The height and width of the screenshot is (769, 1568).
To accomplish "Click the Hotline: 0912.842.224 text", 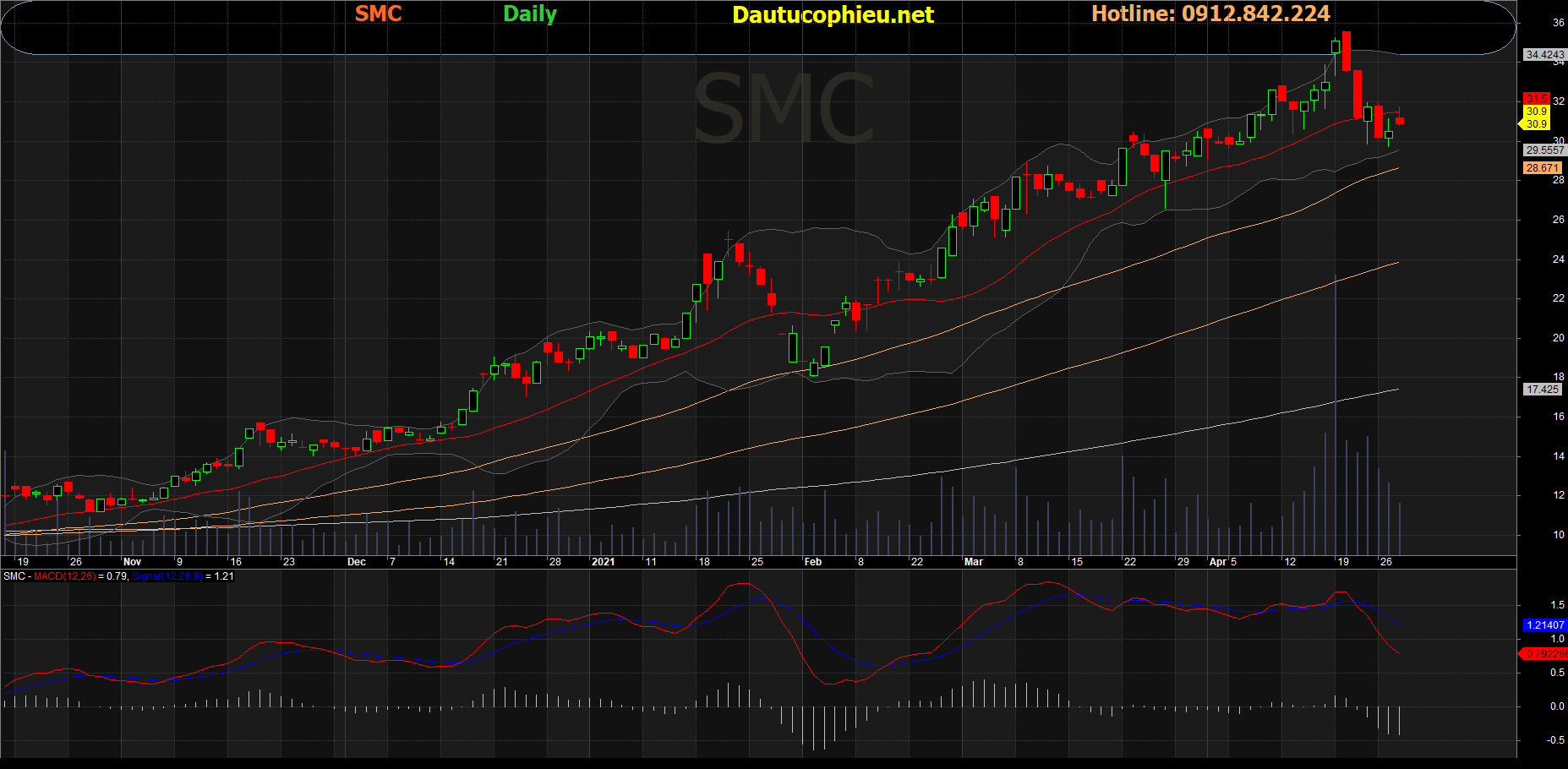I will (1210, 14).
